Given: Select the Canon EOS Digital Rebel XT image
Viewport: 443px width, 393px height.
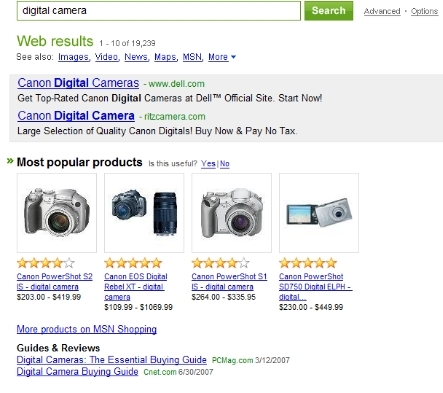Looking at the screenshot, I should pyautogui.click(x=144, y=213).
